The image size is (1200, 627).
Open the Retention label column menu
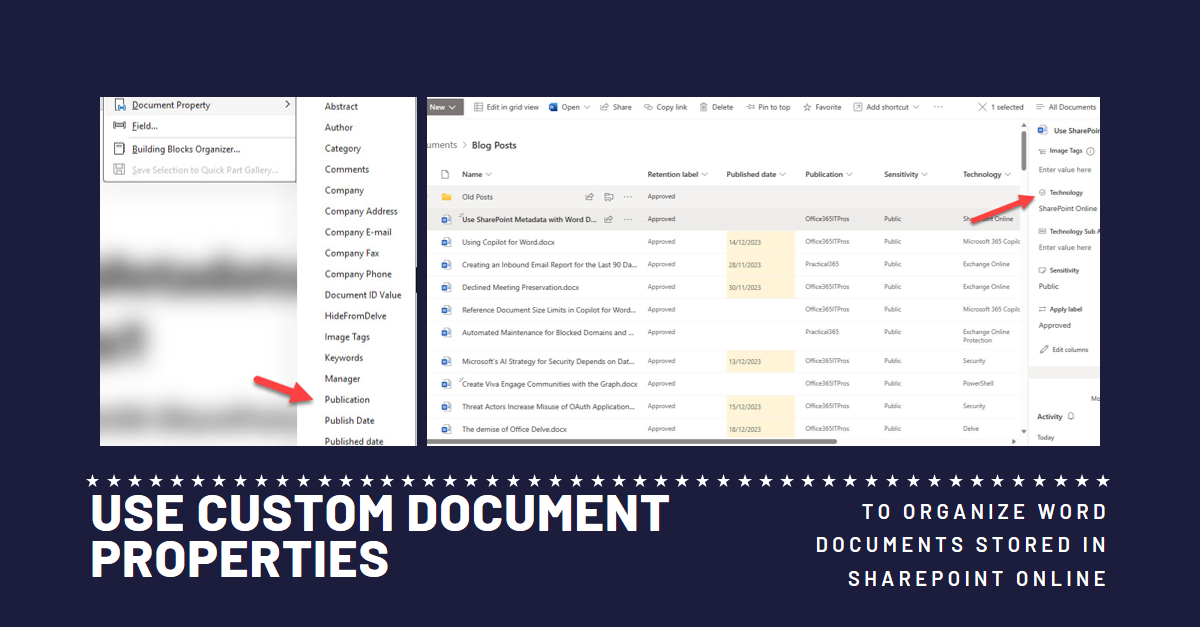point(678,175)
